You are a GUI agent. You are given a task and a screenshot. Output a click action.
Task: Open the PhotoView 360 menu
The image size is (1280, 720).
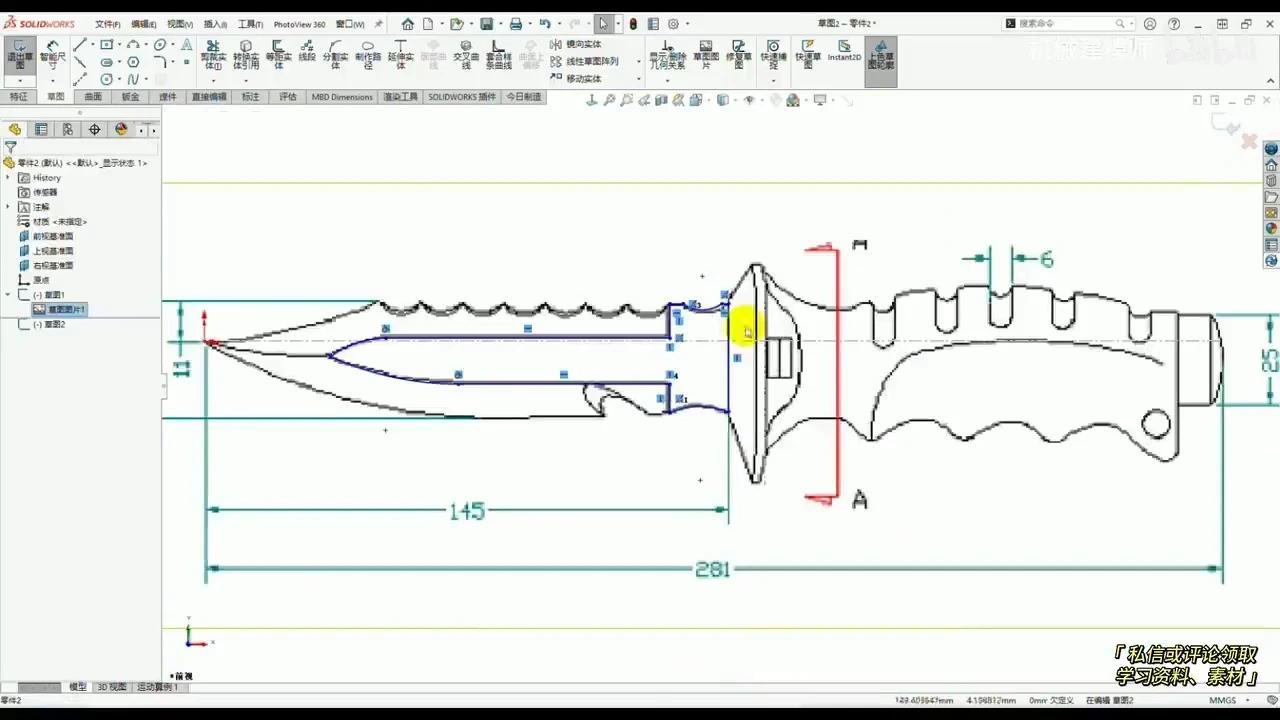click(299, 24)
